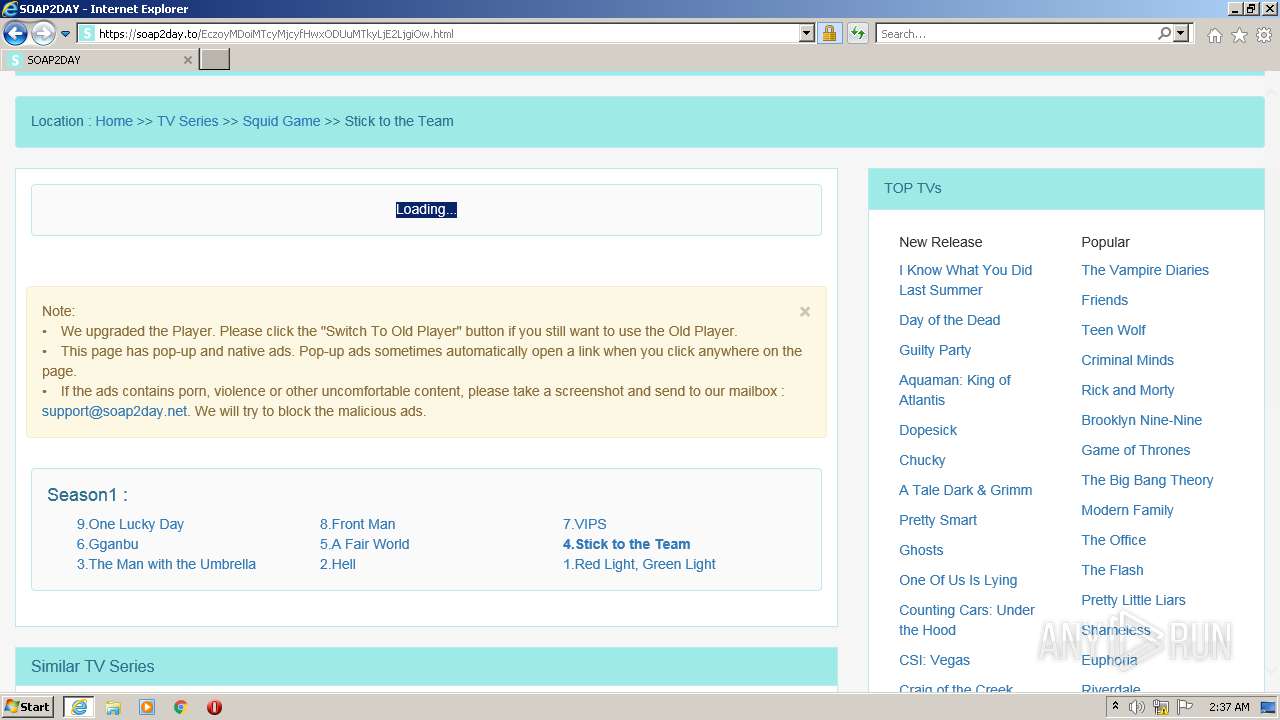Click the browser Forward arrow button
The height and width of the screenshot is (720, 1280).
click(42, 33)
